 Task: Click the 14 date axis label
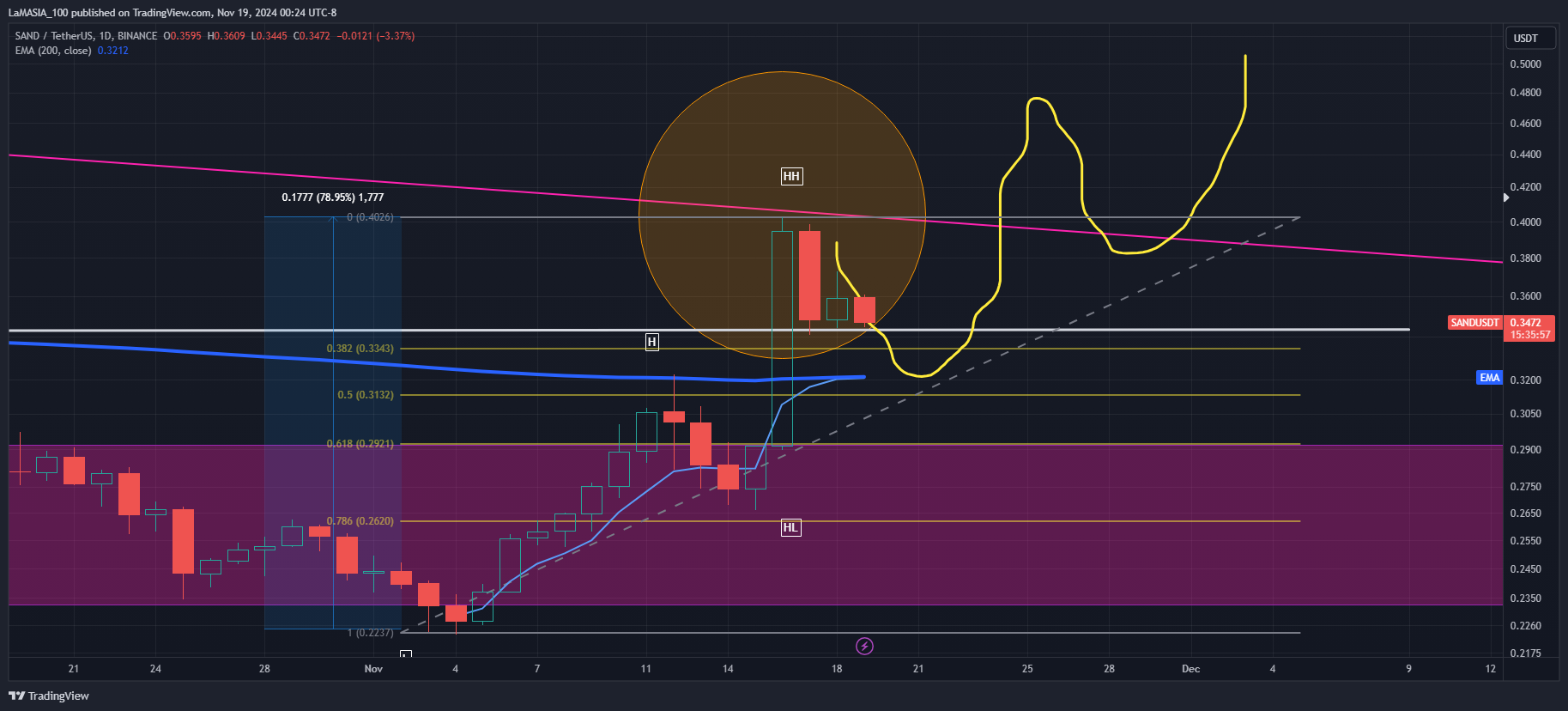728,669
